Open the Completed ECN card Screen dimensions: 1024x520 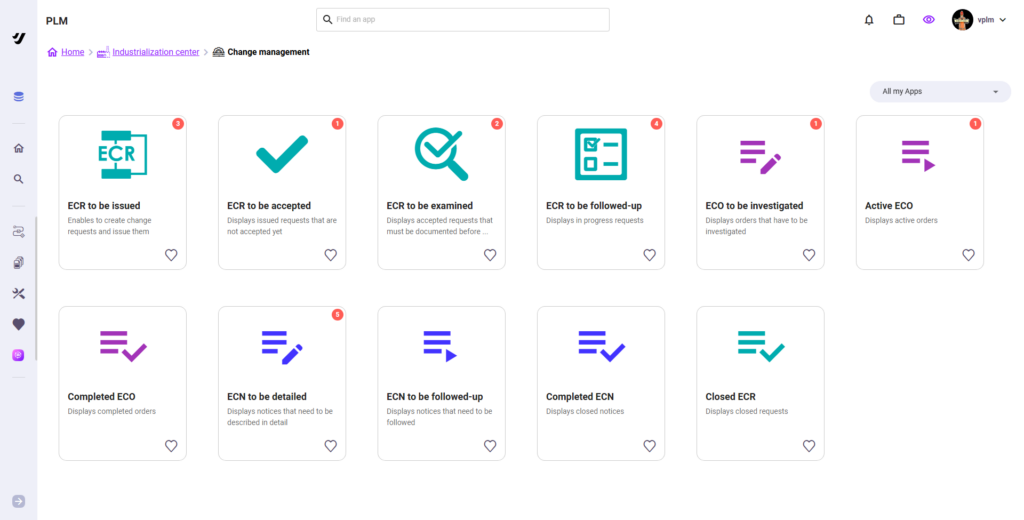tap(600, 383)
